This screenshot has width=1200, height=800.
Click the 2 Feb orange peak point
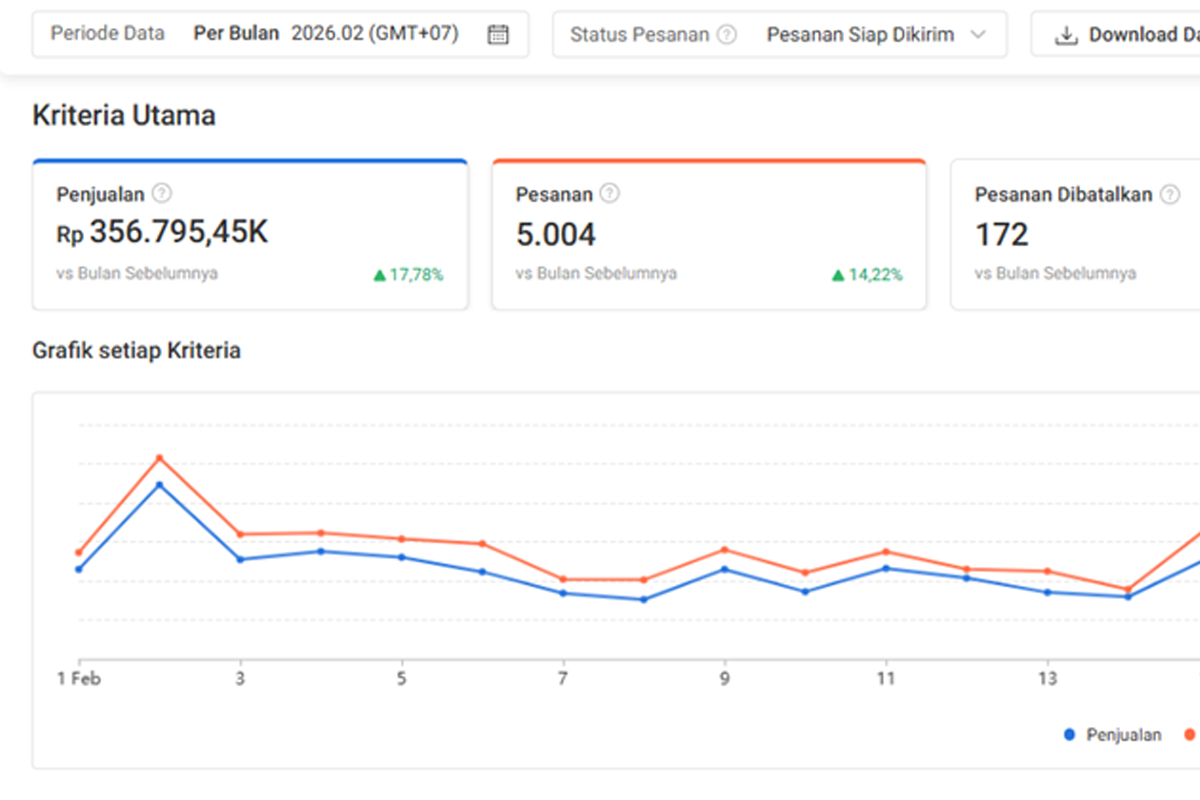pos(159,458)
